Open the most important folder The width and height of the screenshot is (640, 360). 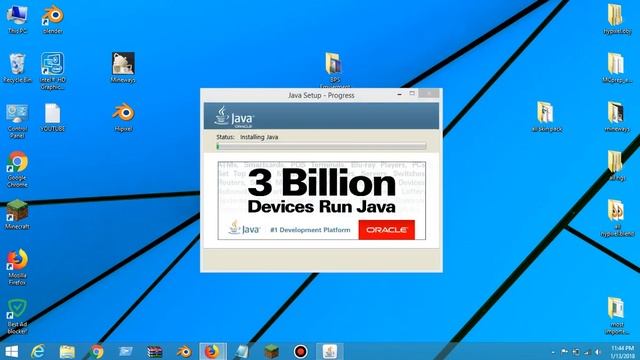[617, 316]
